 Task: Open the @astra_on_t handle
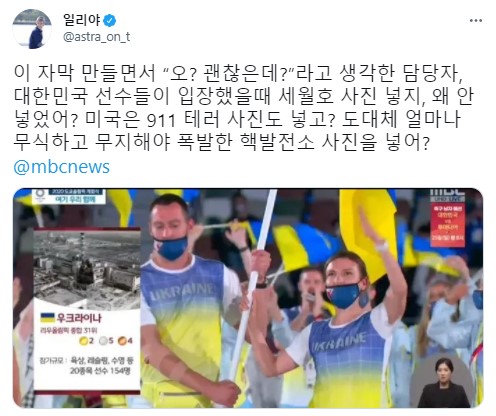click(x=96, y=37)
